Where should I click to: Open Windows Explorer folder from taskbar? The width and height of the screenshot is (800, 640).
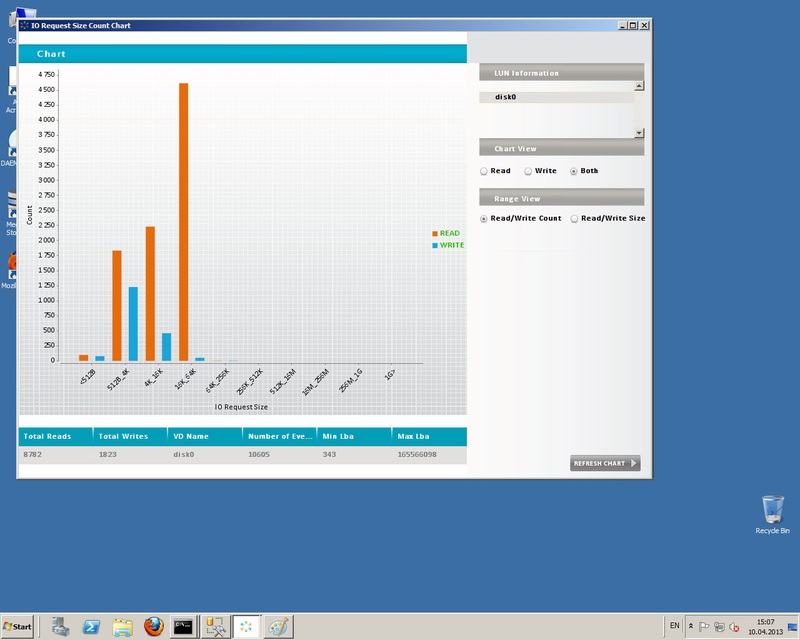click(122, 627)
